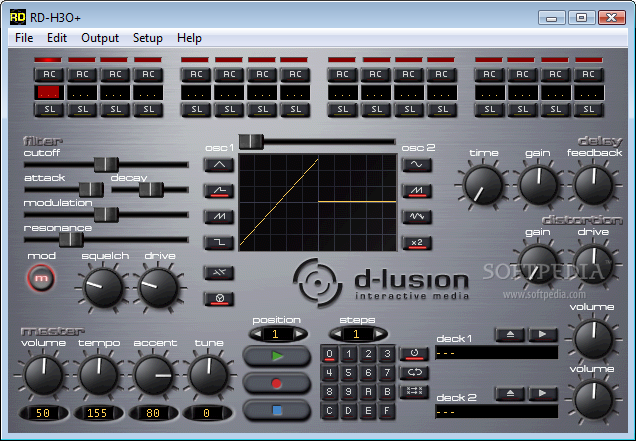
Task: Click the shuffle x-arrows button beside the keypad
Action: (414, 392)
